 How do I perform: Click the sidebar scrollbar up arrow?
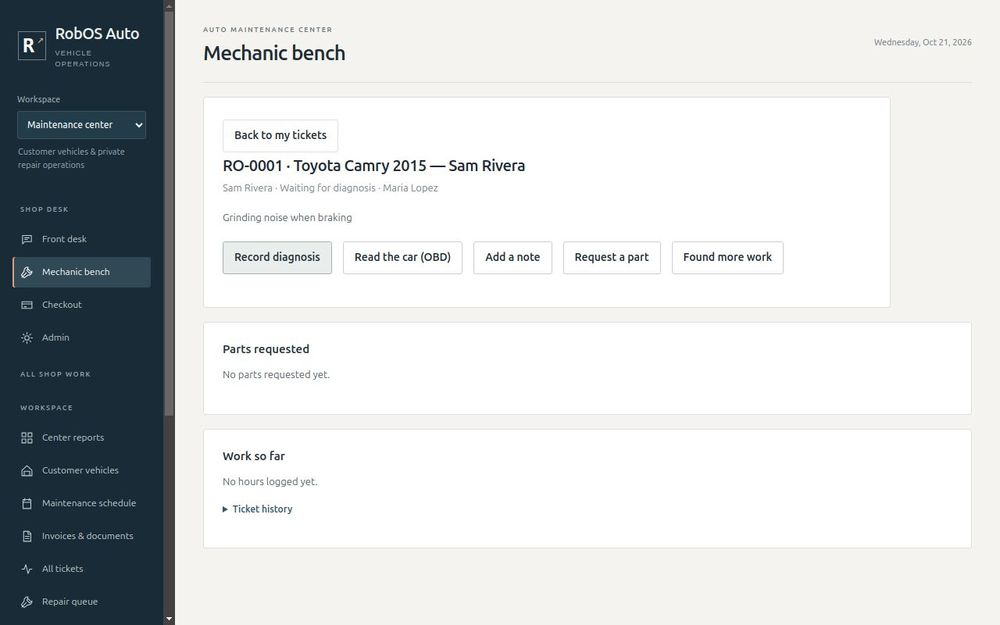(169, 6)
